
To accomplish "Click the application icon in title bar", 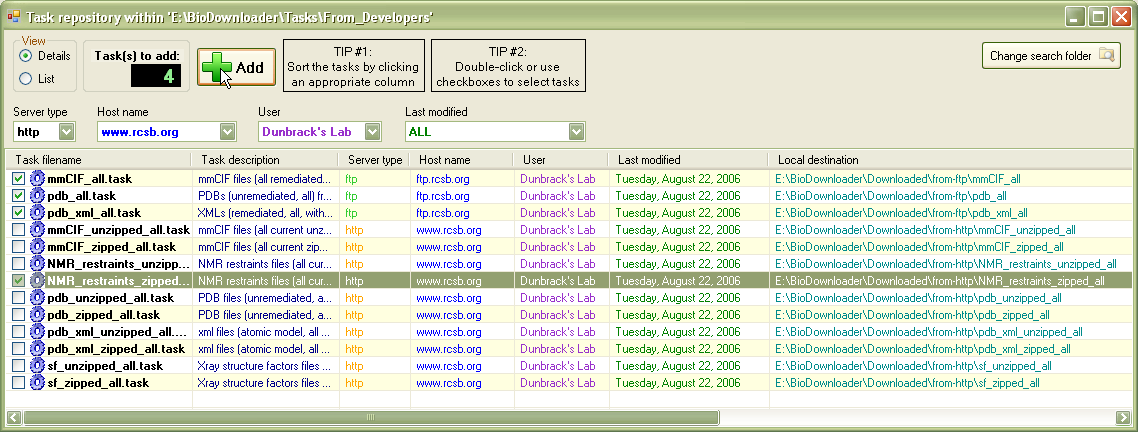I will click(14, 16).
